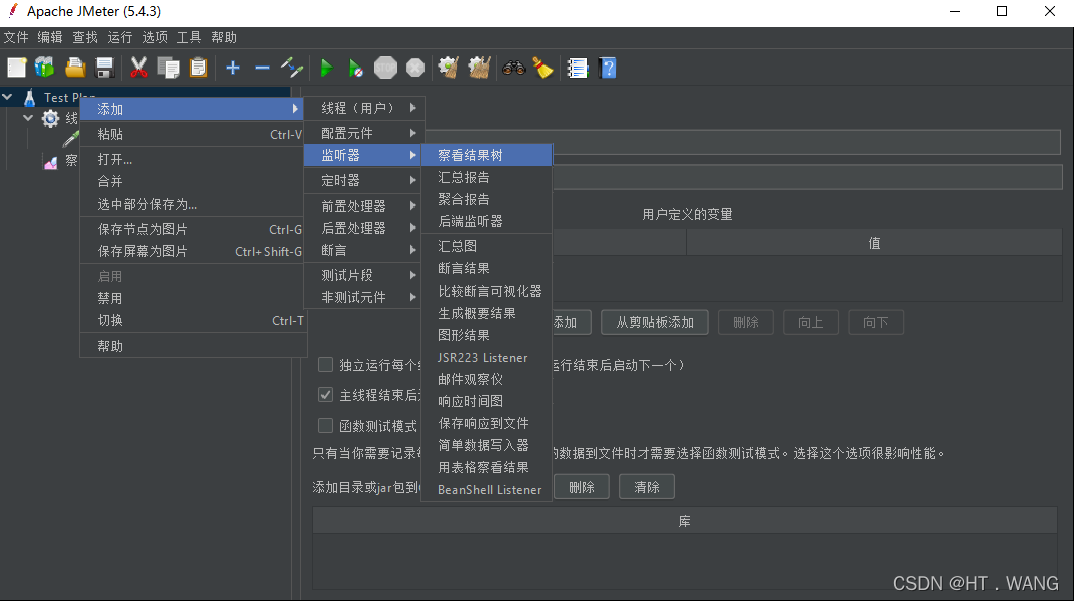This screenshot has height=601, width=1074.
Task: Expand the 定时器 submenu
Action: coord(364,180)
